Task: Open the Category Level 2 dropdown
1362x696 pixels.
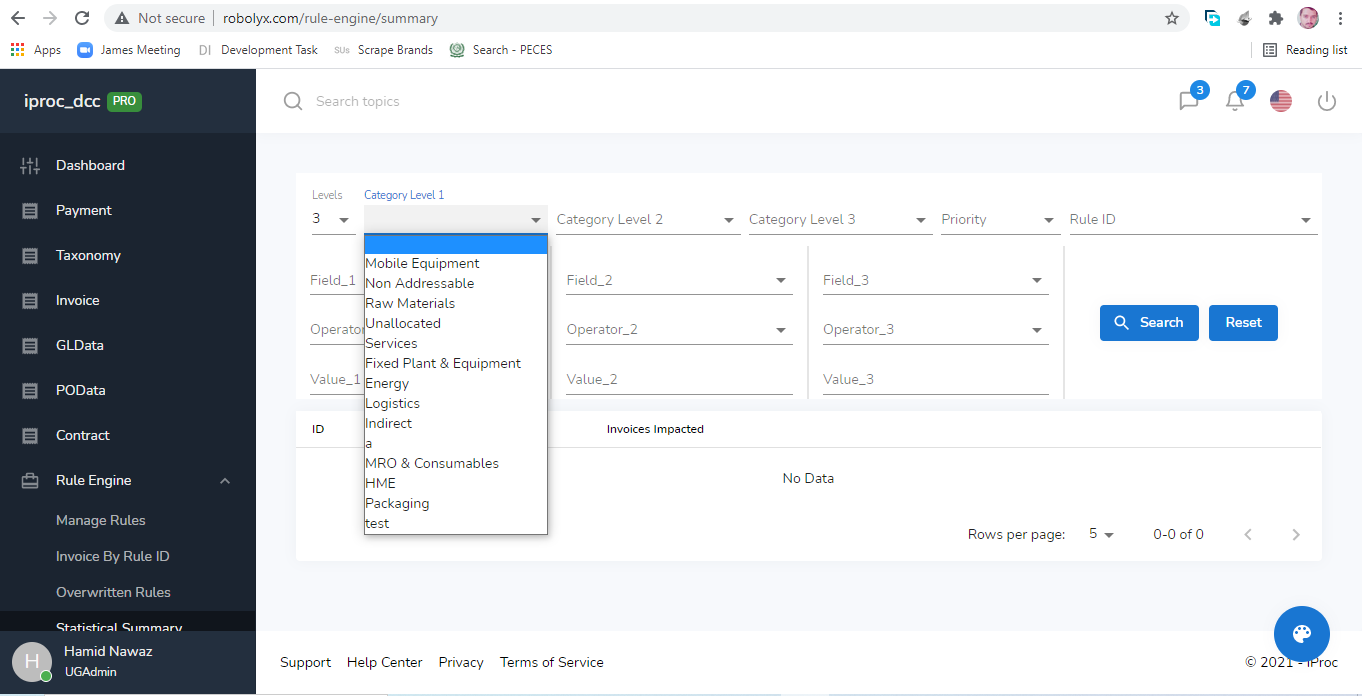Action: [x=648, y=220]
